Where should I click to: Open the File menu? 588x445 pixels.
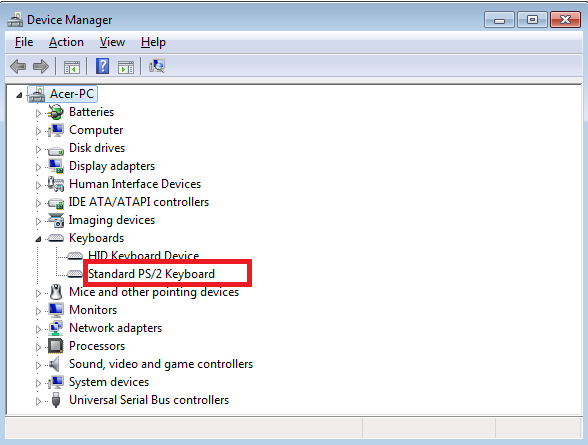point(24,42)
